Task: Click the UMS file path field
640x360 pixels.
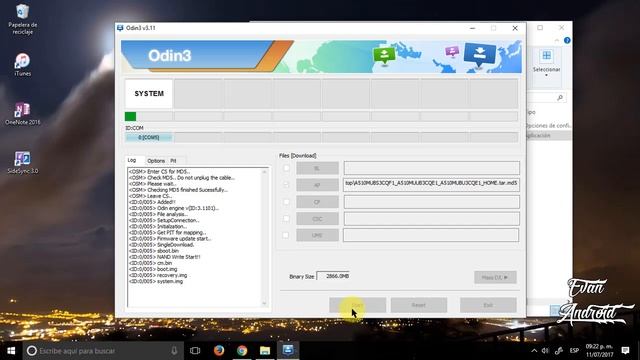Action: click(x=431, y=235)
